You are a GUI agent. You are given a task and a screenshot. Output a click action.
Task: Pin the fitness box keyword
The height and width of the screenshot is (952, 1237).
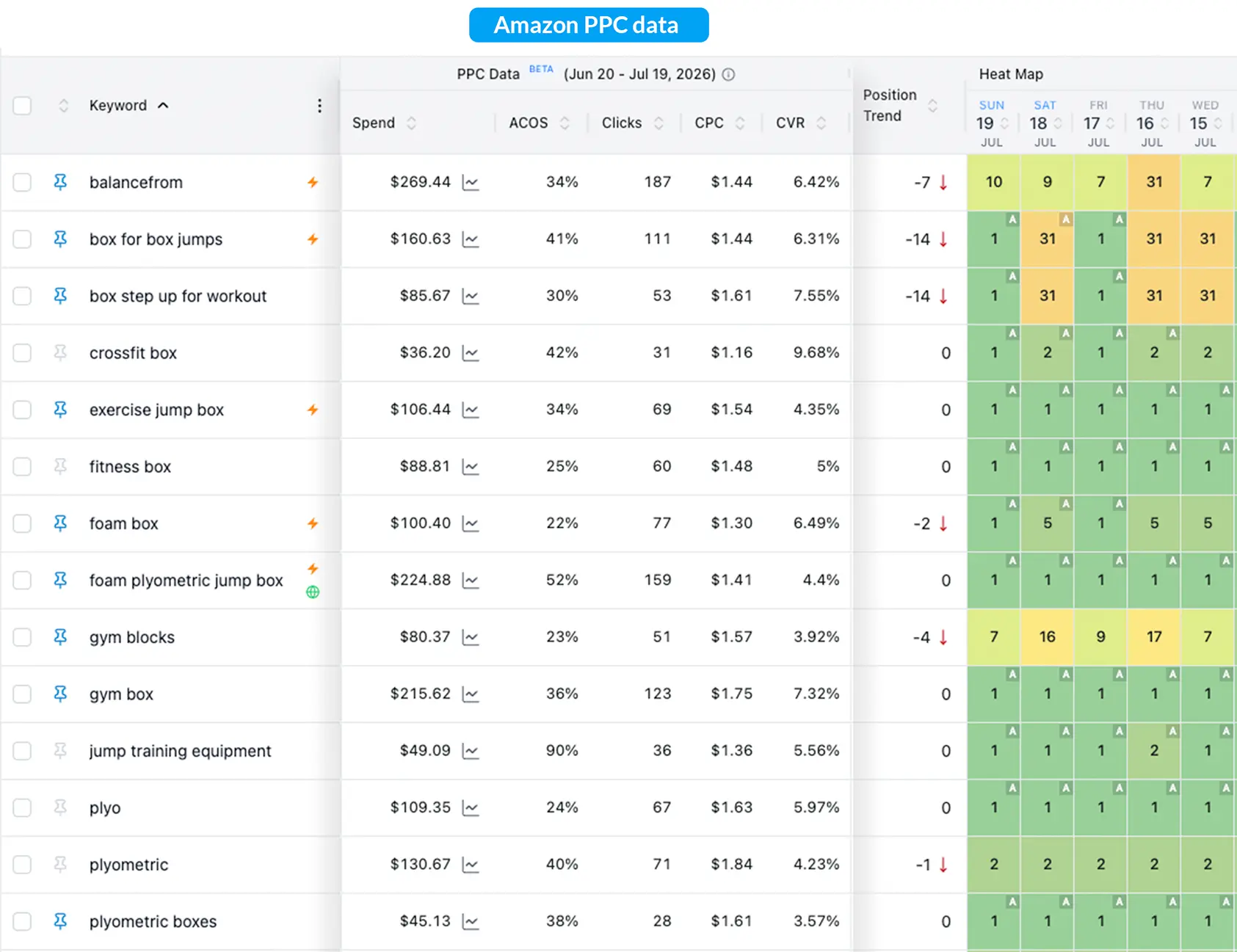[x=60, y=467]
